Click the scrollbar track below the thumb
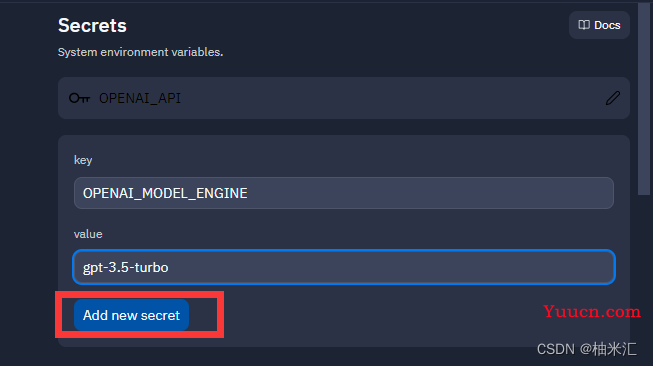This screenshot has width=653, height=366. (644, 279)
